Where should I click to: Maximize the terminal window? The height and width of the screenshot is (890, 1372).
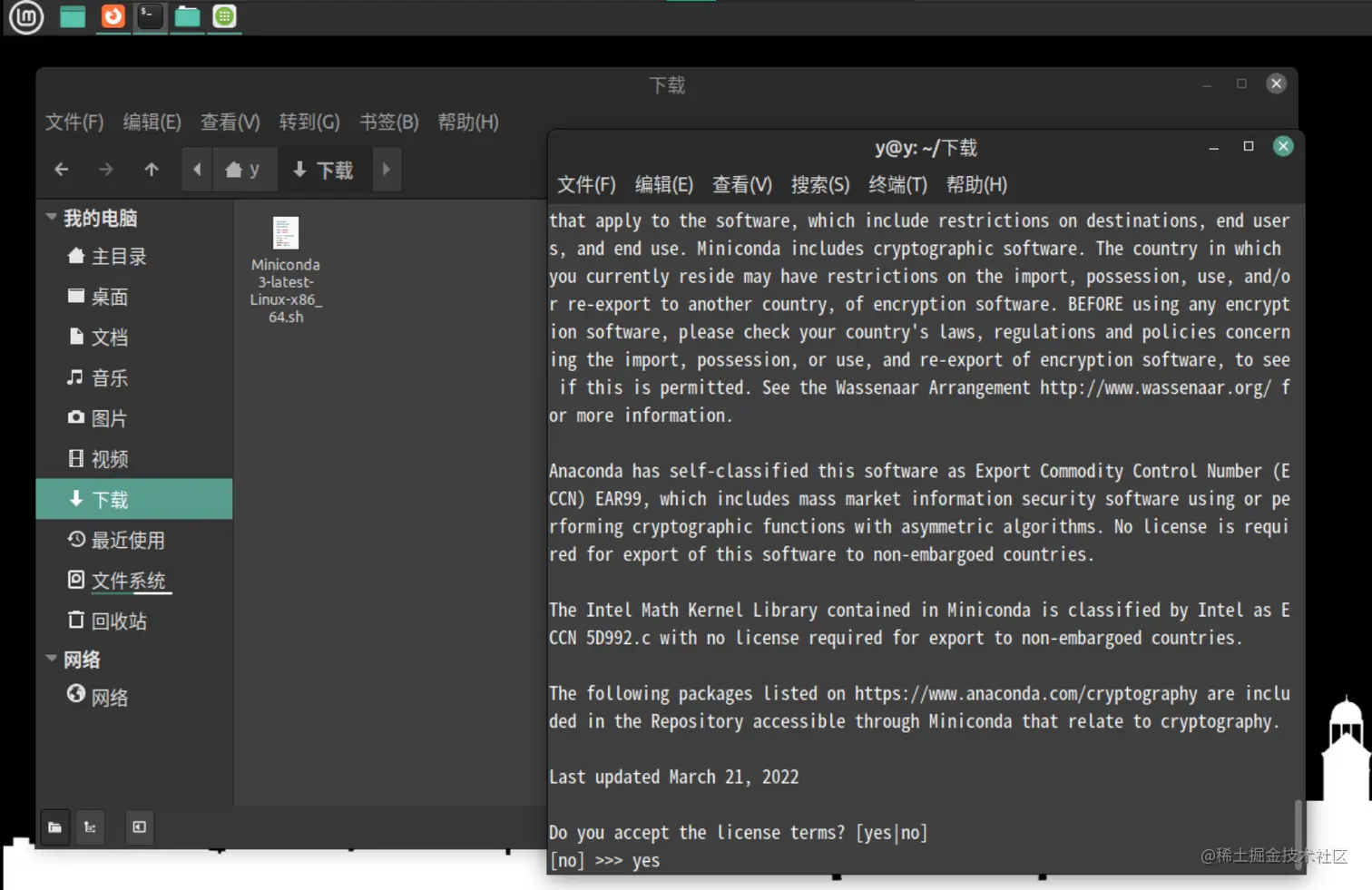click(x=1249, y=147)
